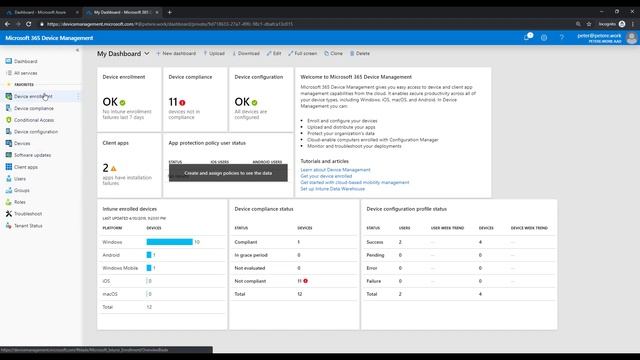
Task: Open Device compliance sidebar item
Action: (x=33, y=108)
